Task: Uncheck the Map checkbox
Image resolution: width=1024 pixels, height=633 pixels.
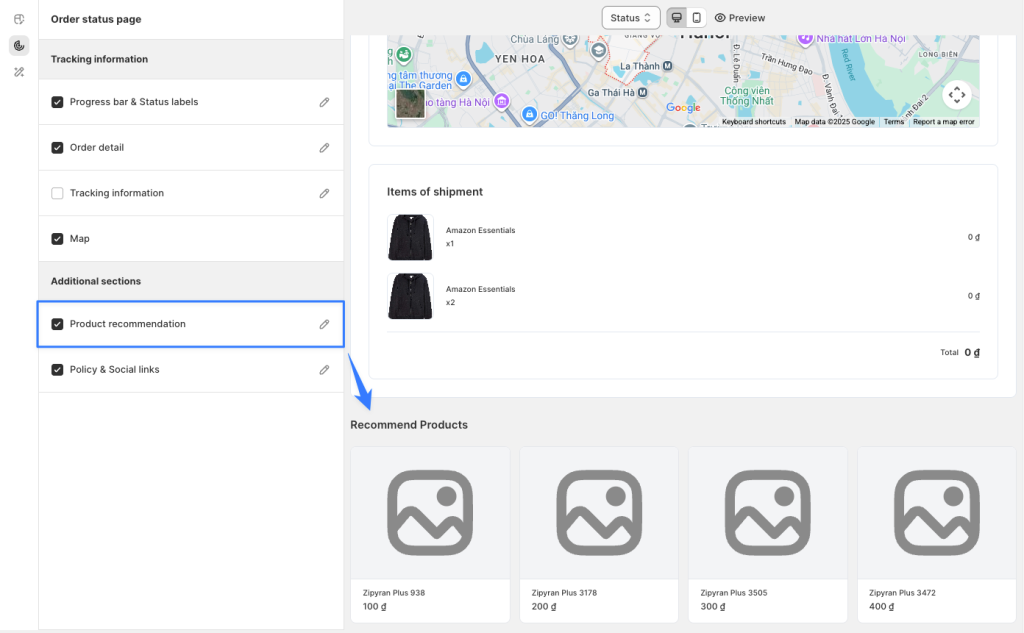Action: click(x=57, y=239)
